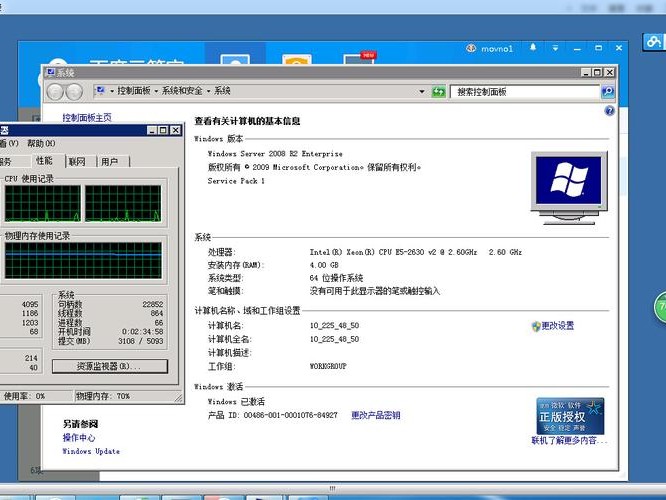Click the movnol username in cloud app

[497, 49]
